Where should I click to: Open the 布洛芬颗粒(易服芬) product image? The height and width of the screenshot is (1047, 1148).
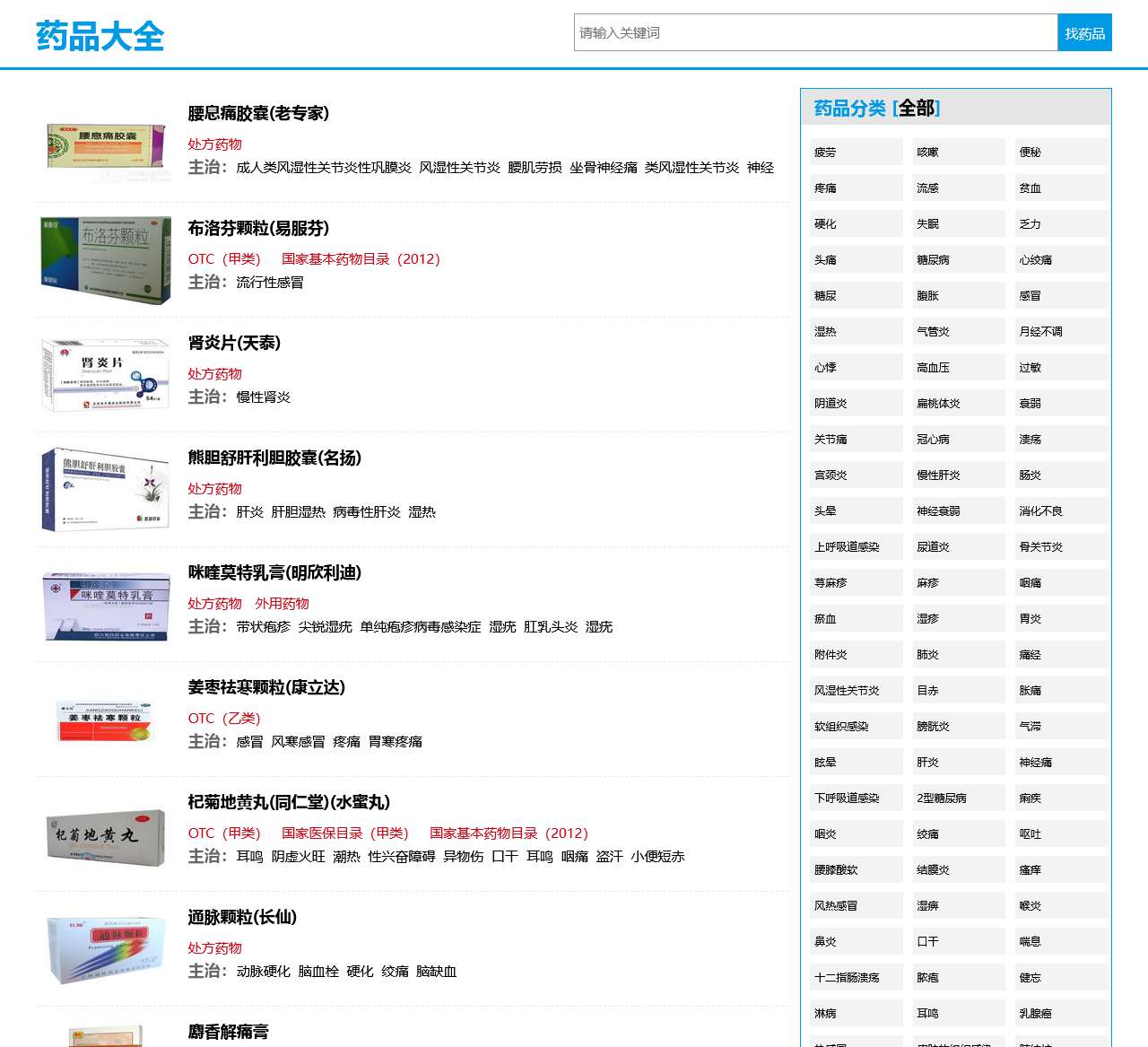(x=106, y=260)
